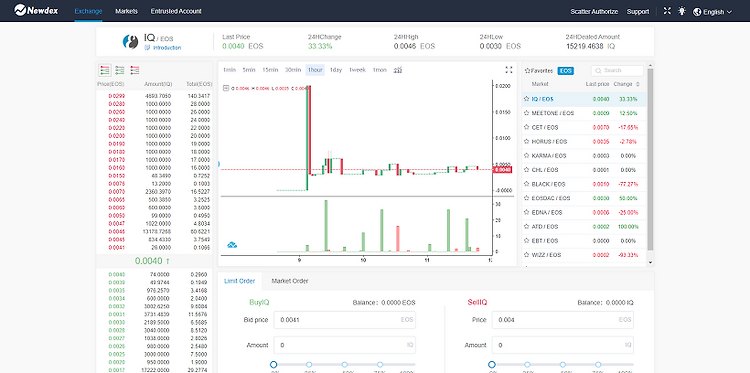
Task: Click the IQ token logo
Action: tap(130, 42)
